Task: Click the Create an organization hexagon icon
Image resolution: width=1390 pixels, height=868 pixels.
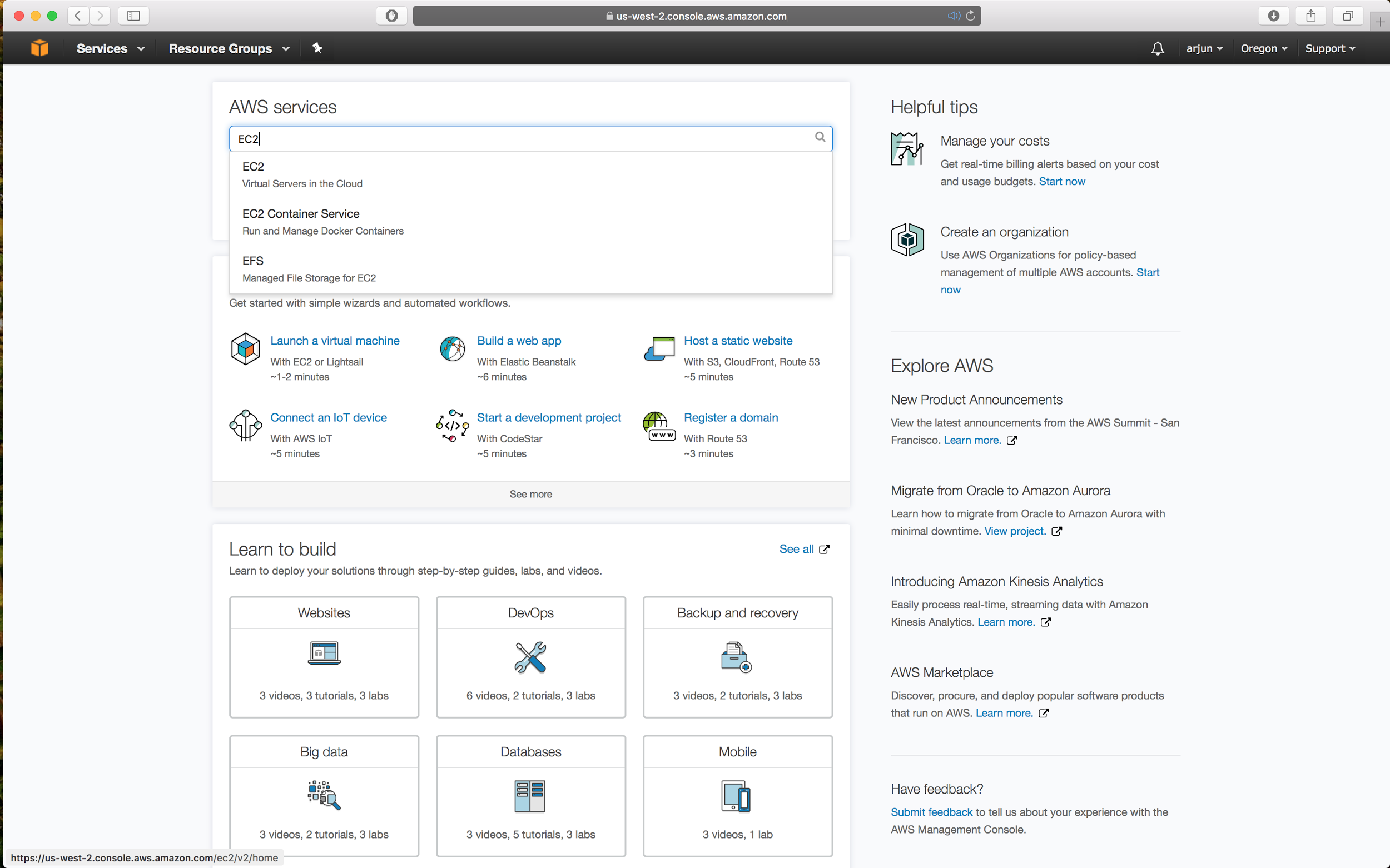Action: pos(907,240)
